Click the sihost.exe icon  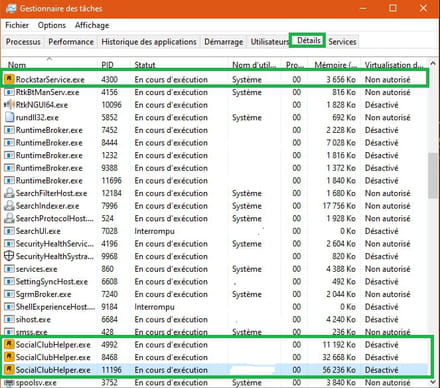9,320
